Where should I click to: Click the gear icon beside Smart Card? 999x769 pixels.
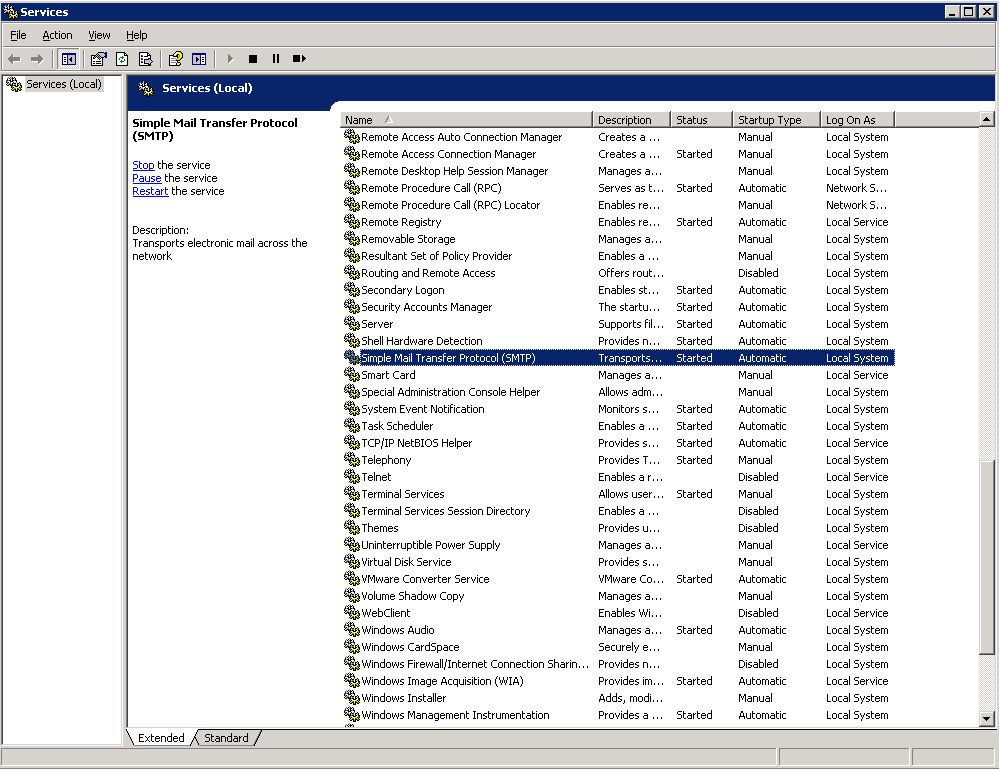tap(352, 374)
